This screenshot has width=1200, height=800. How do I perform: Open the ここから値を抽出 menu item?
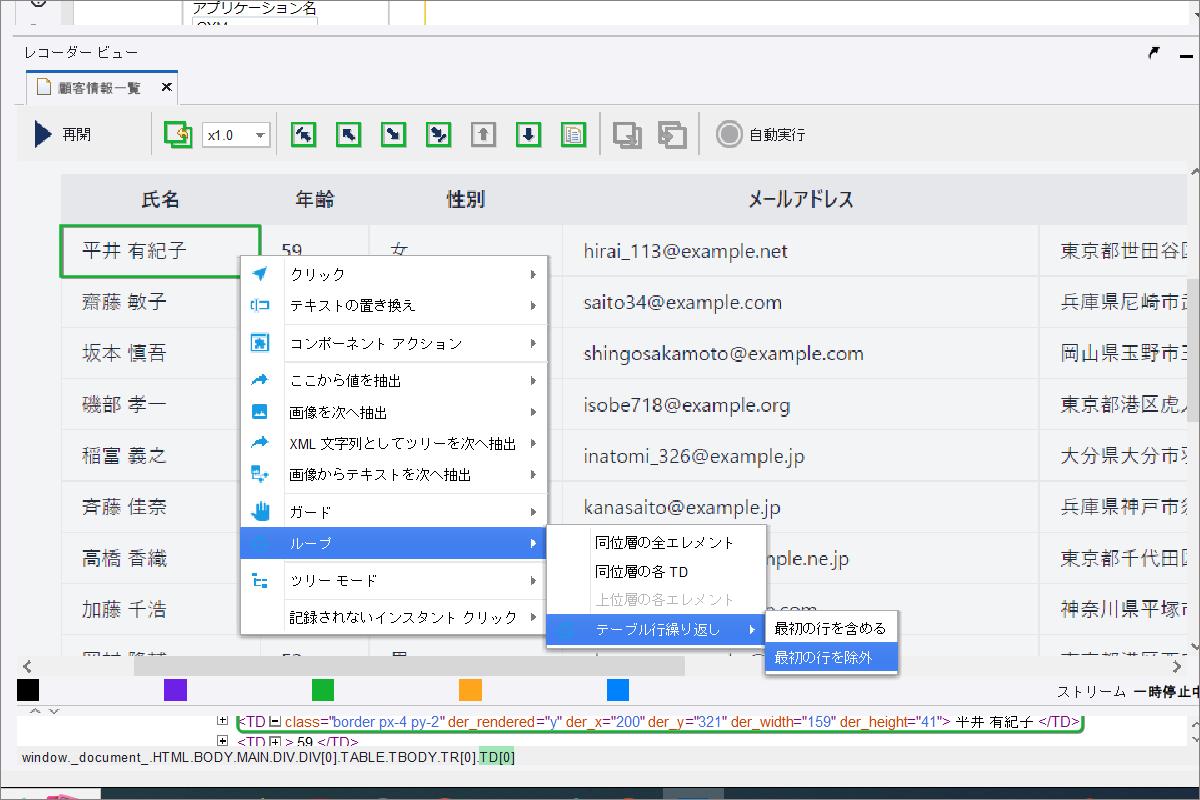(395, 381)
